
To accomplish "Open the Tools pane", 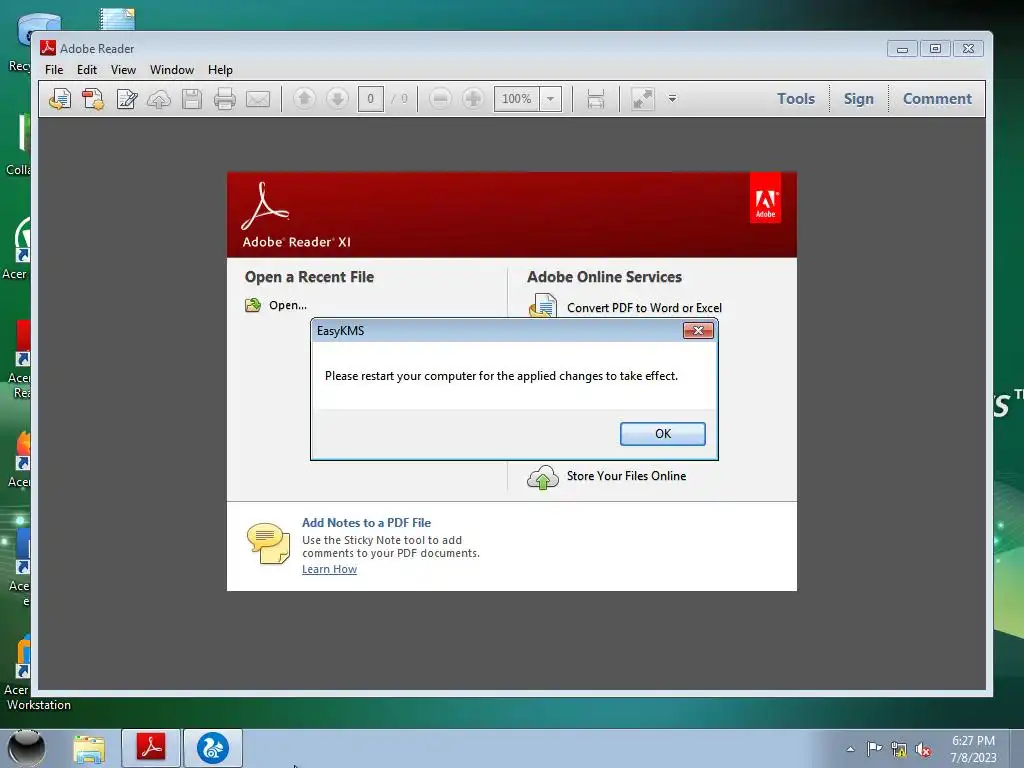I will [795, 99].
